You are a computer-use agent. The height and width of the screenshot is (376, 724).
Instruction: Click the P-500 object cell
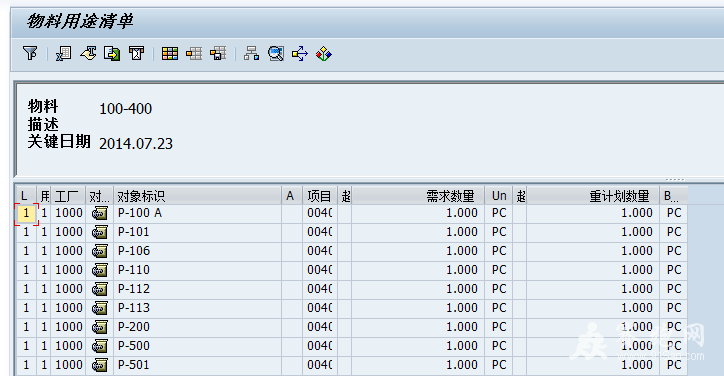(x=197, y=346)
